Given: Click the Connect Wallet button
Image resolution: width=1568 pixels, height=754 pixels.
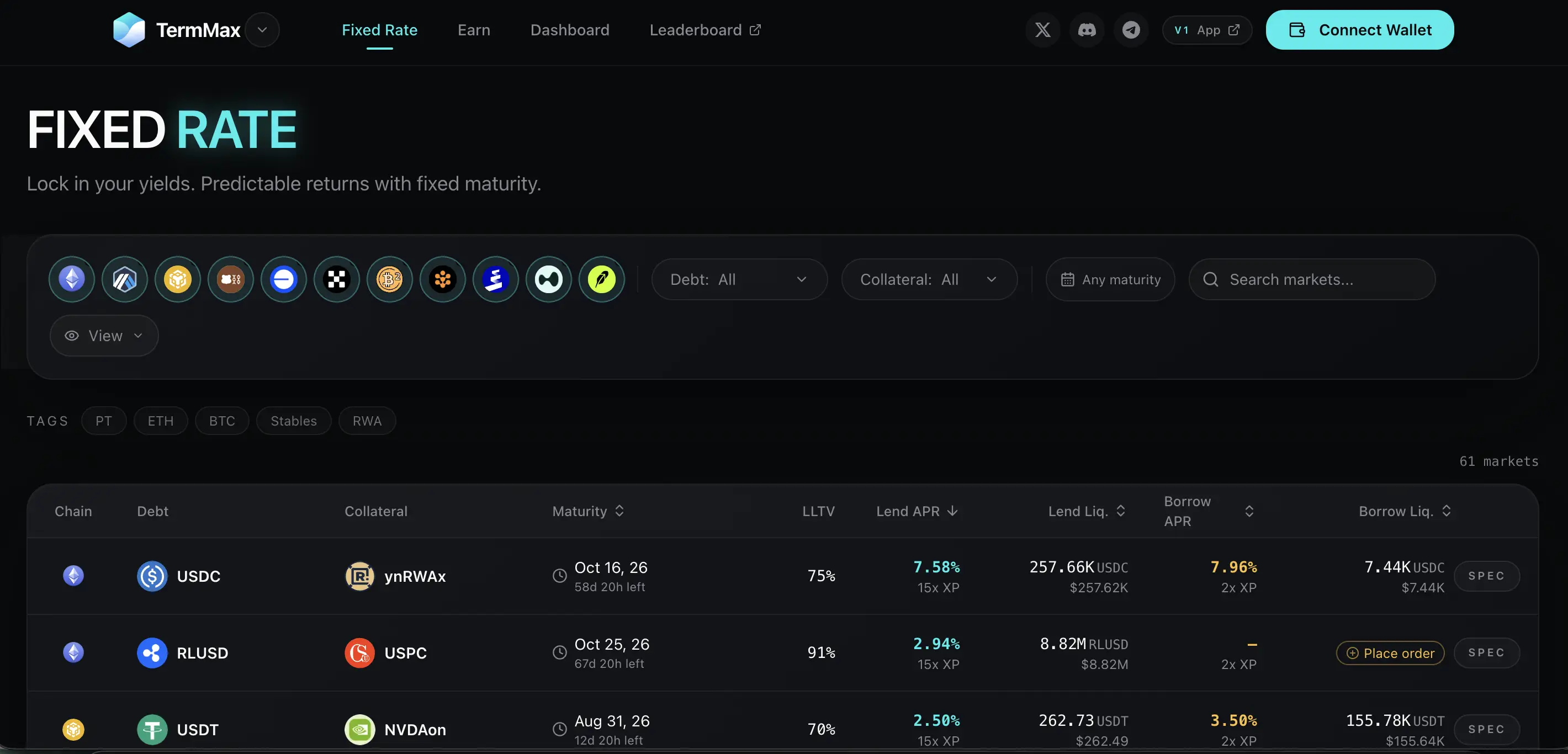Looking at the screenshot, I should pyautogui.click(x=1359, y=30).
